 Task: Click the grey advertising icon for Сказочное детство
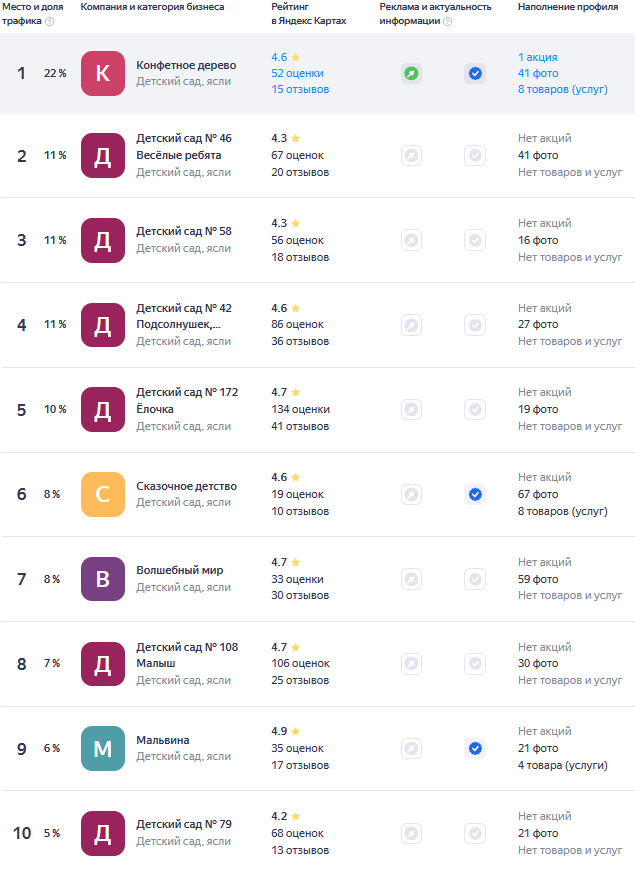[x=411, y=494]
